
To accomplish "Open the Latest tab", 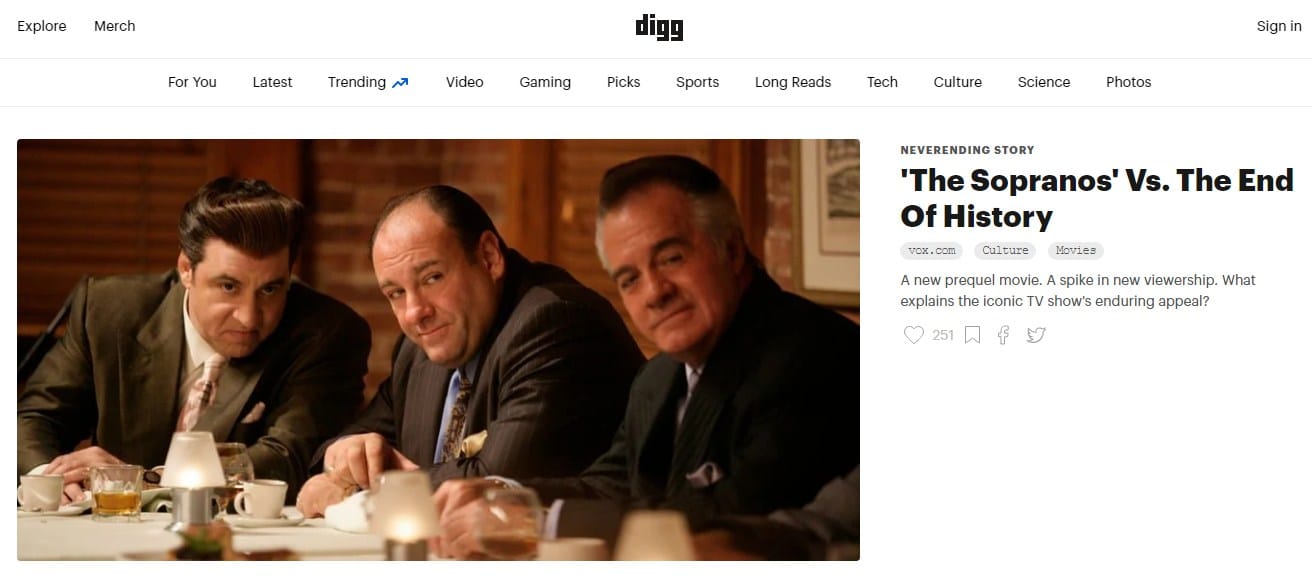I will pyautogui.click(x=272, y=82).
